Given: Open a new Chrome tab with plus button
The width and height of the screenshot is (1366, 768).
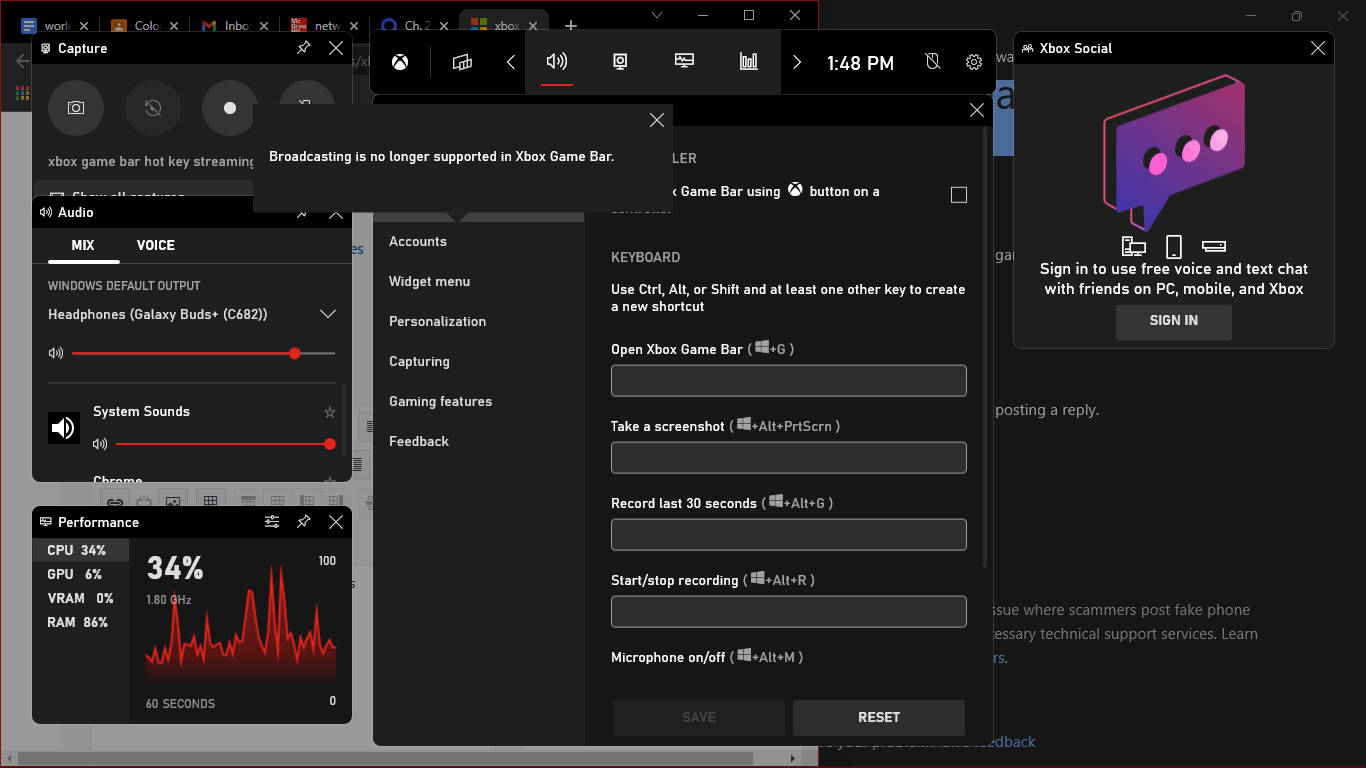Looking at the screenshot, I should [571, 25].
